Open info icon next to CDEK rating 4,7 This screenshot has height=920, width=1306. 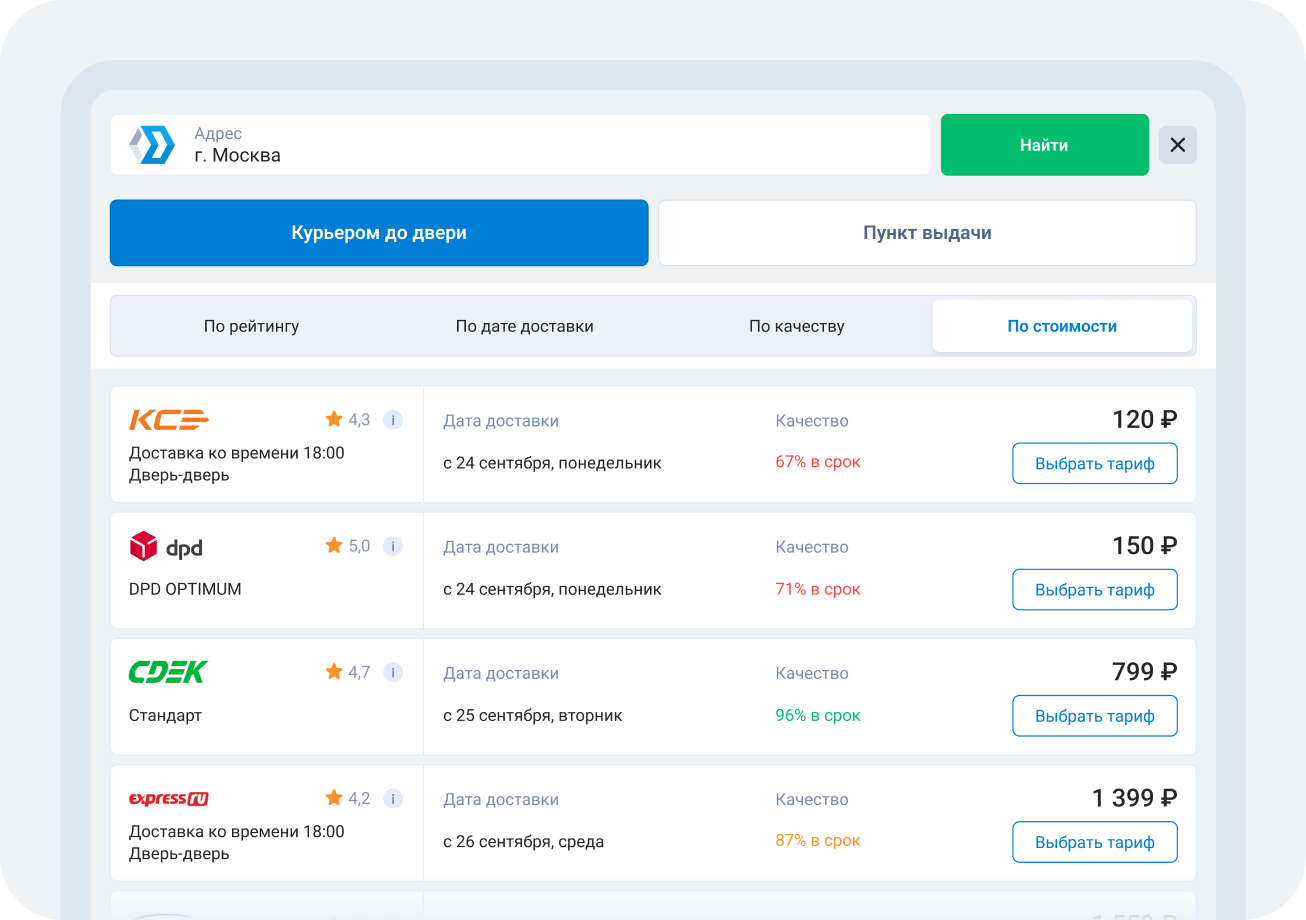[x=393, y=672]
